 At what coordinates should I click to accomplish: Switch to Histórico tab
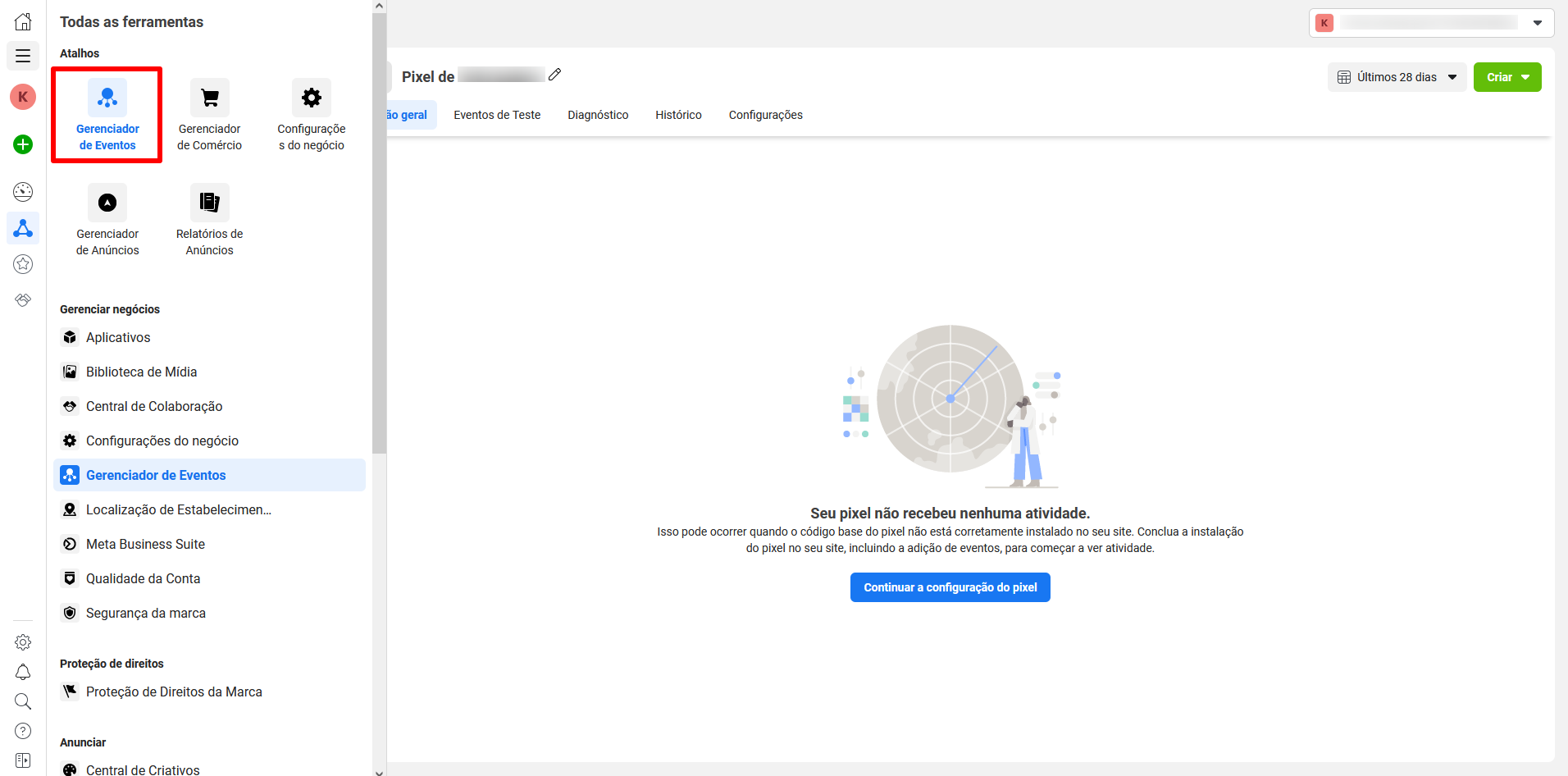click(678, 115)
